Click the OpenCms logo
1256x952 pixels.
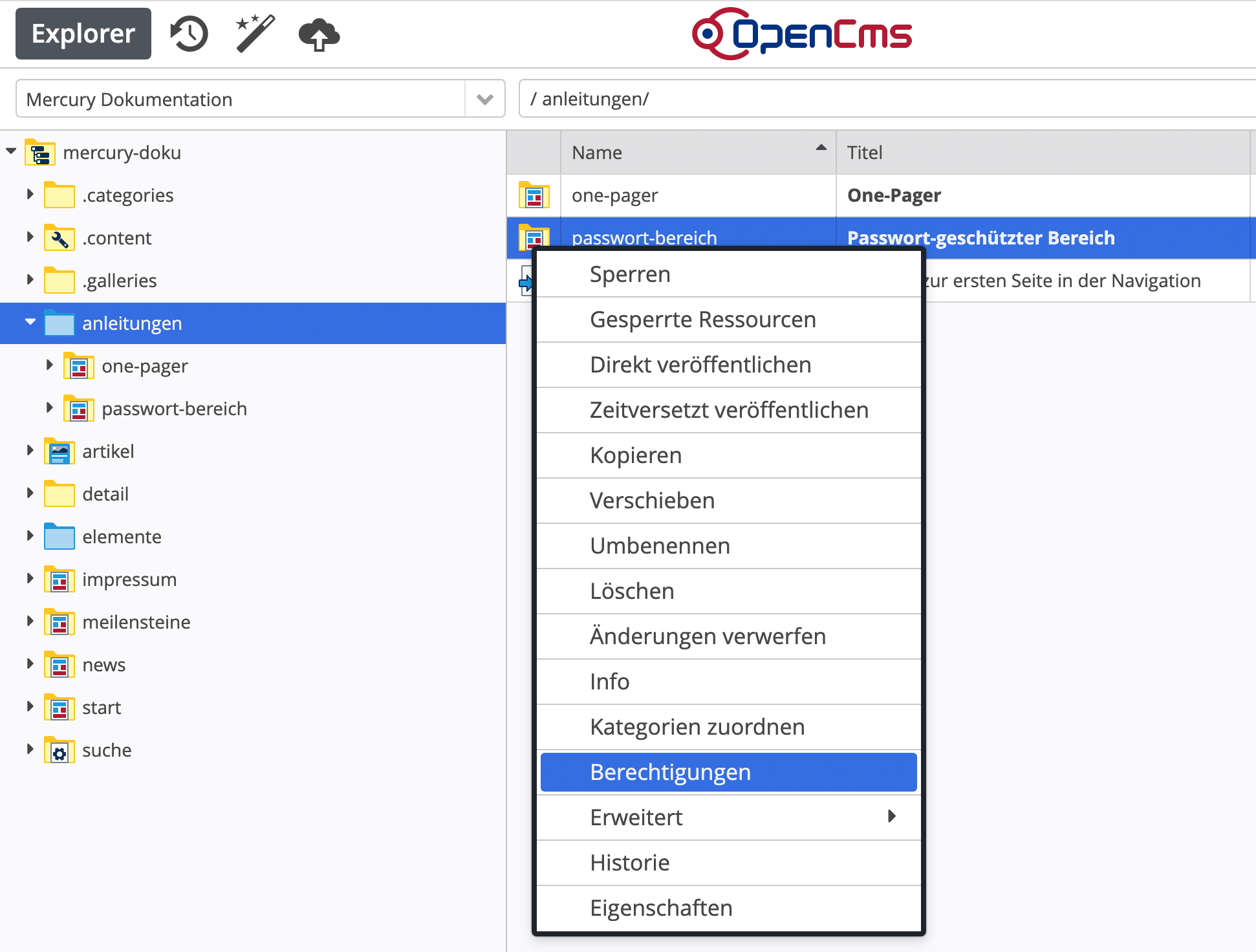click(802, 34)
